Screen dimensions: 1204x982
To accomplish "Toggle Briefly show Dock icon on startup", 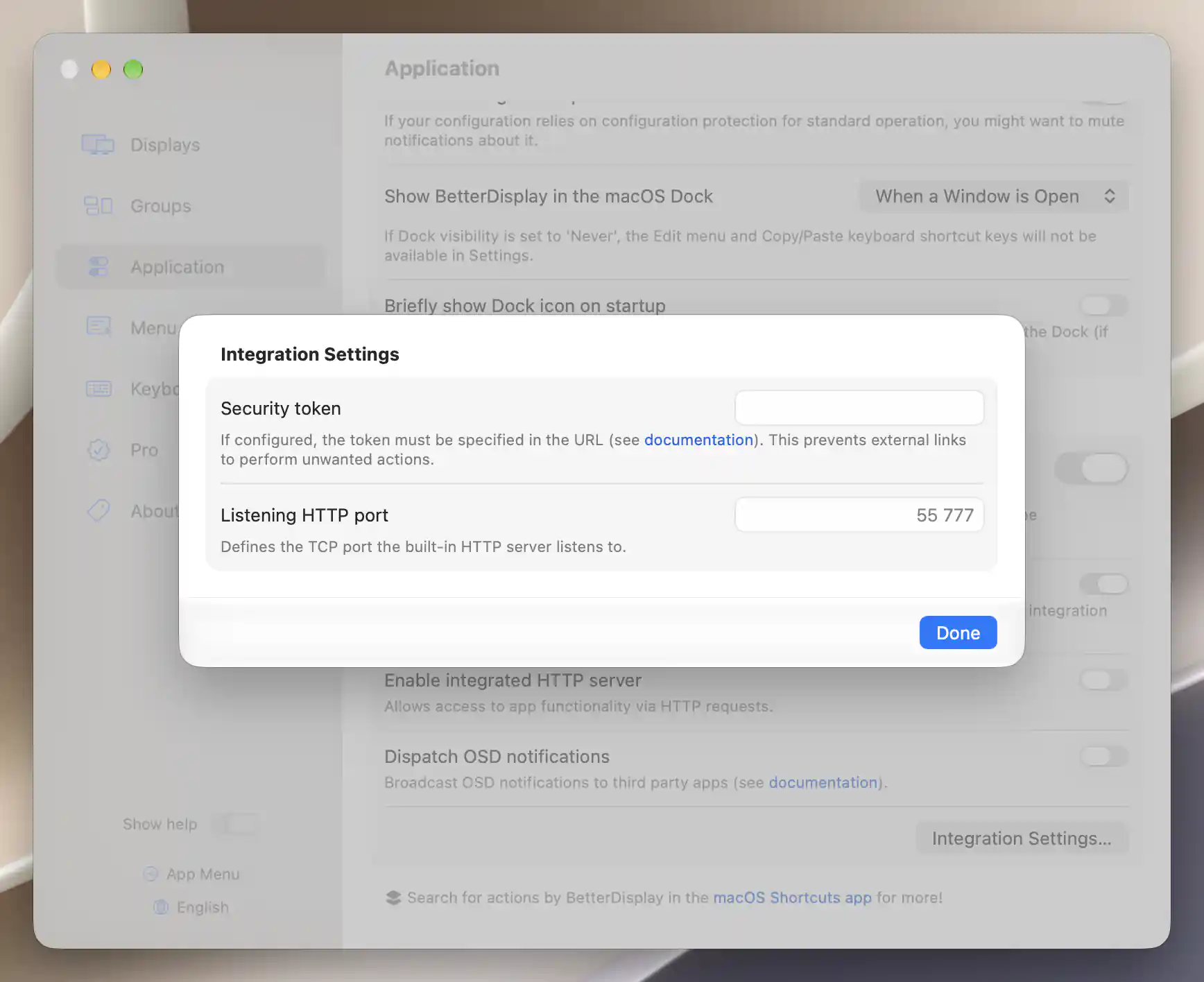I will click(1103, 305).
